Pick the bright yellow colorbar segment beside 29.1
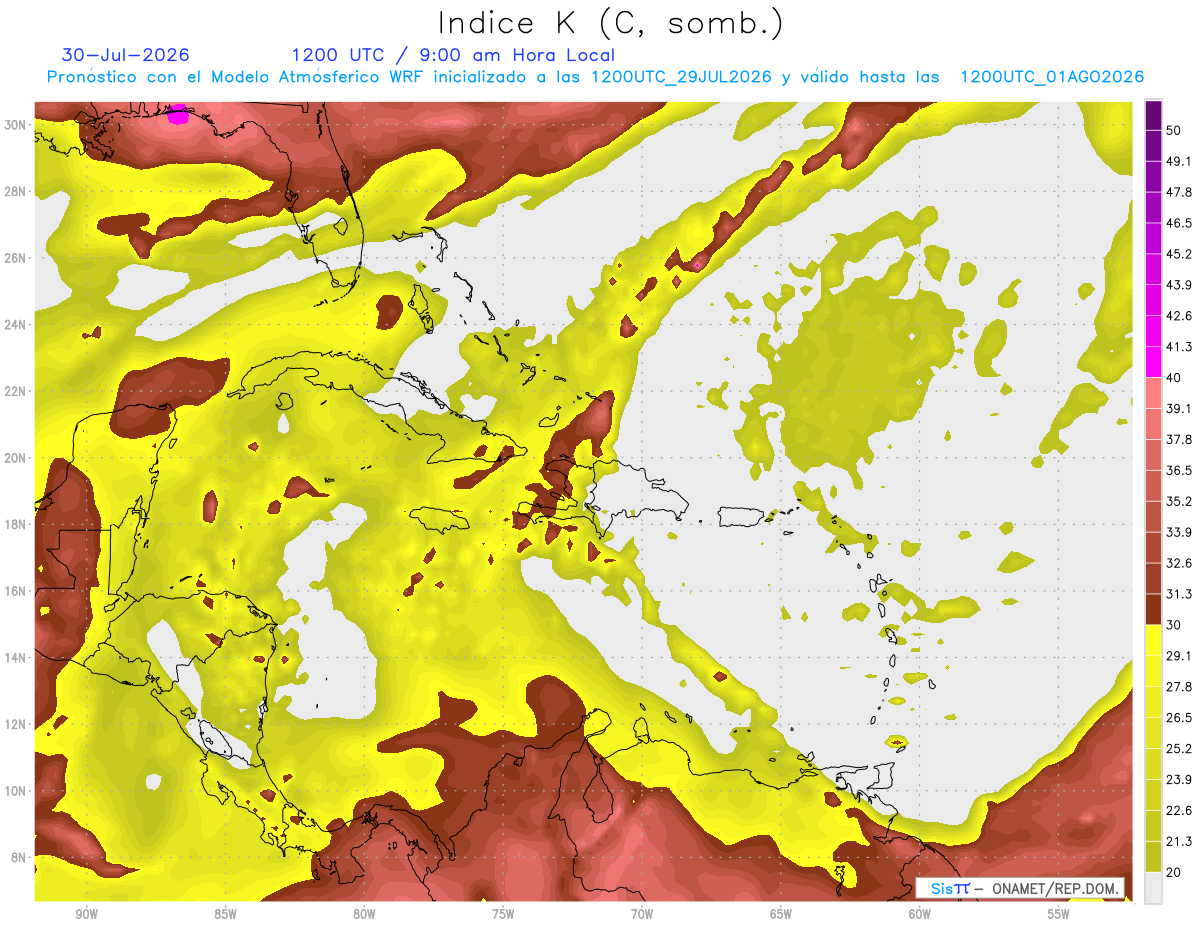Image resolution: width=1200 pixels, height=927 pixels. click(x=1153, y=640)
